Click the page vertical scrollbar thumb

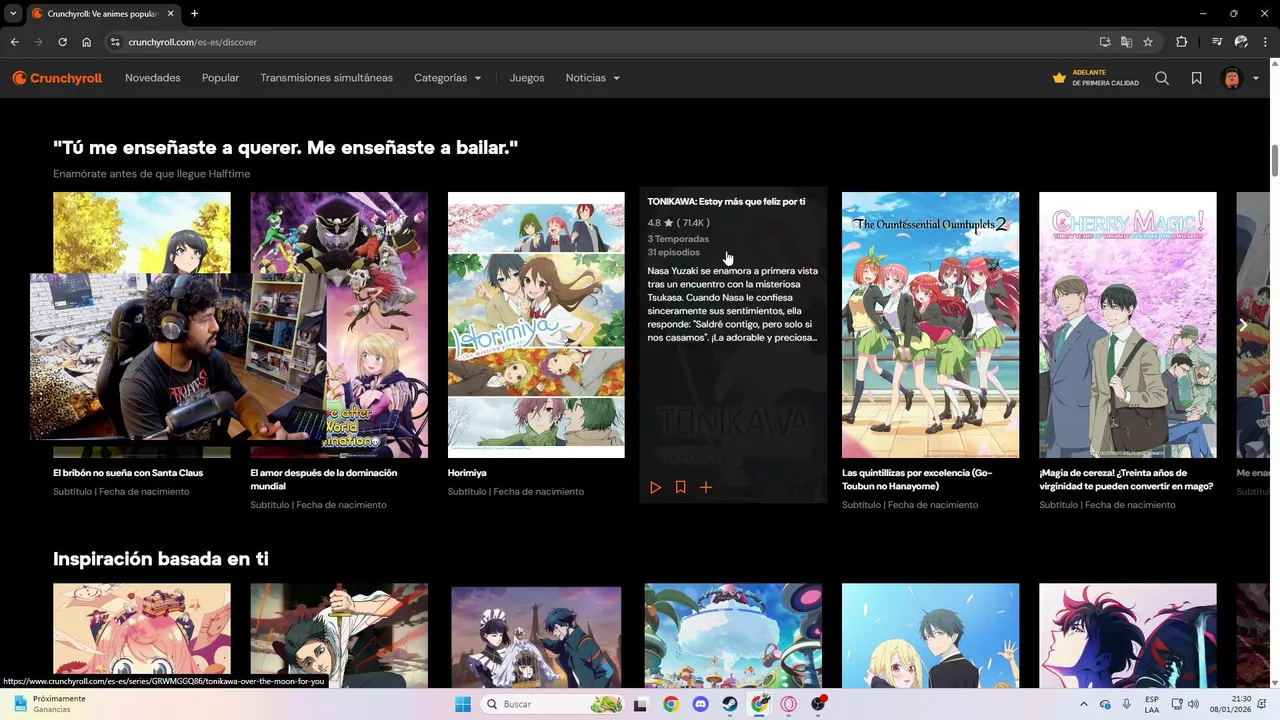(1275, 160)
